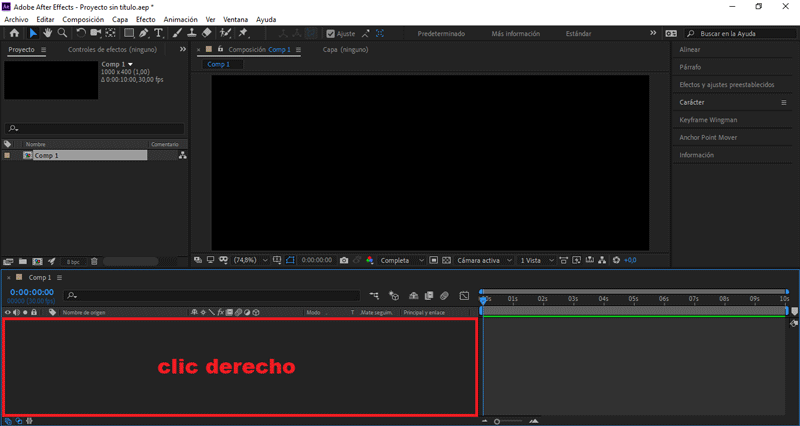Delete selected item with trash icon
This screenshot has width=800, height=426.
94,262
